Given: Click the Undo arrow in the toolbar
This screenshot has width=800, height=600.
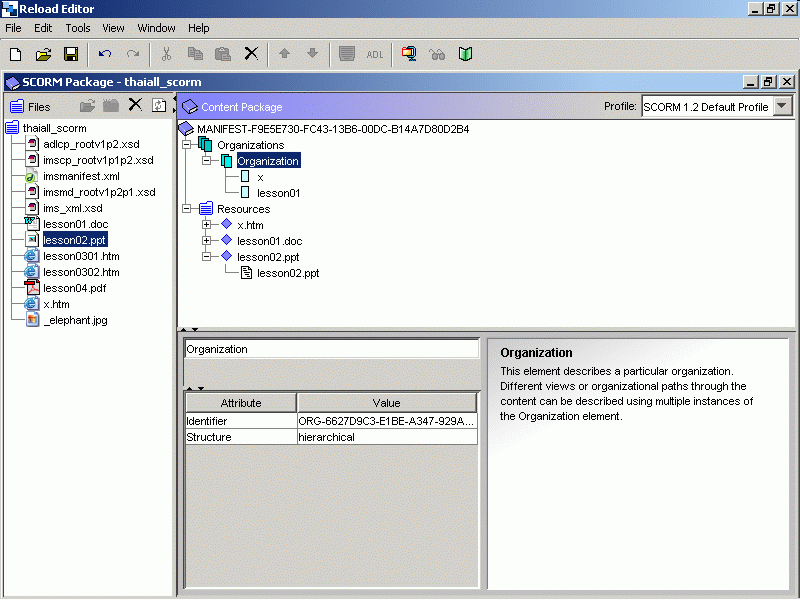Looking at the screenshot, I should (105, 54).
